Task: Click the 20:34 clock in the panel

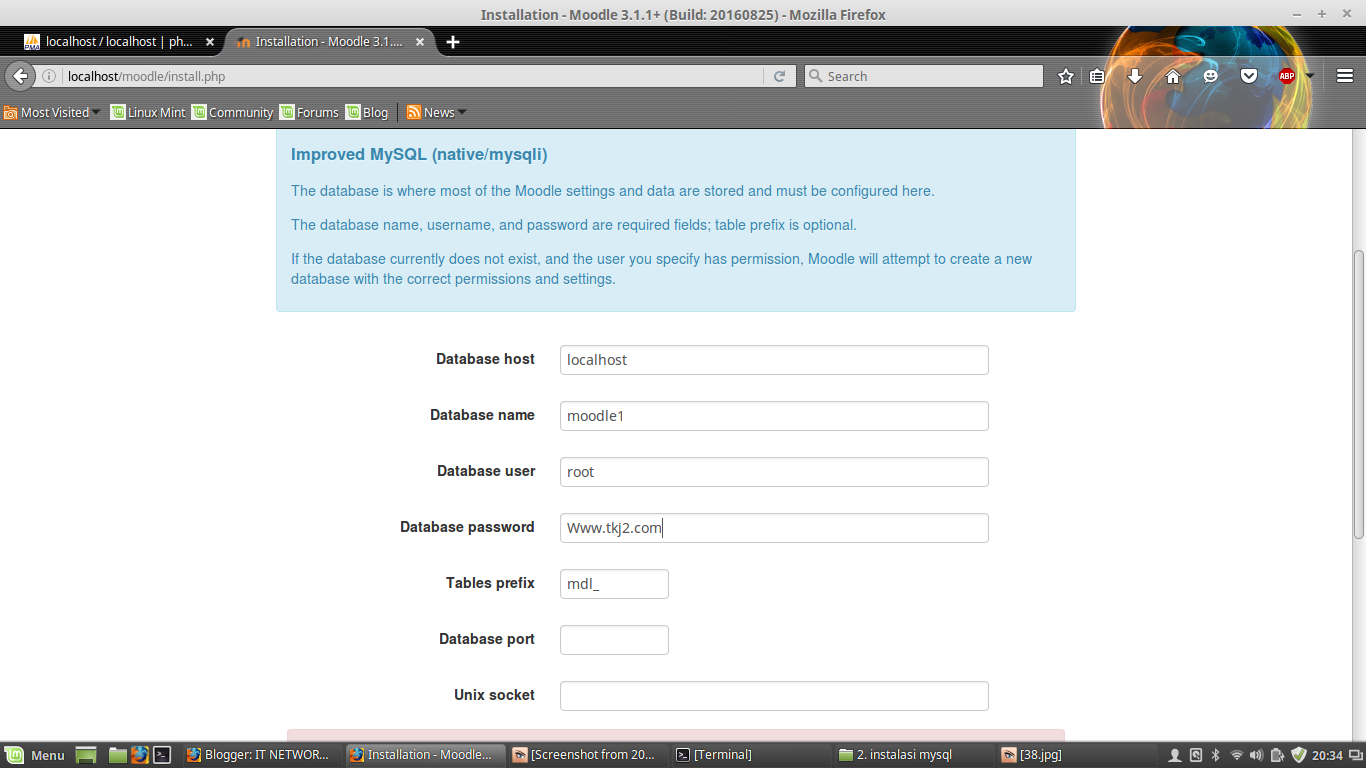Action: click(1327, 755)
